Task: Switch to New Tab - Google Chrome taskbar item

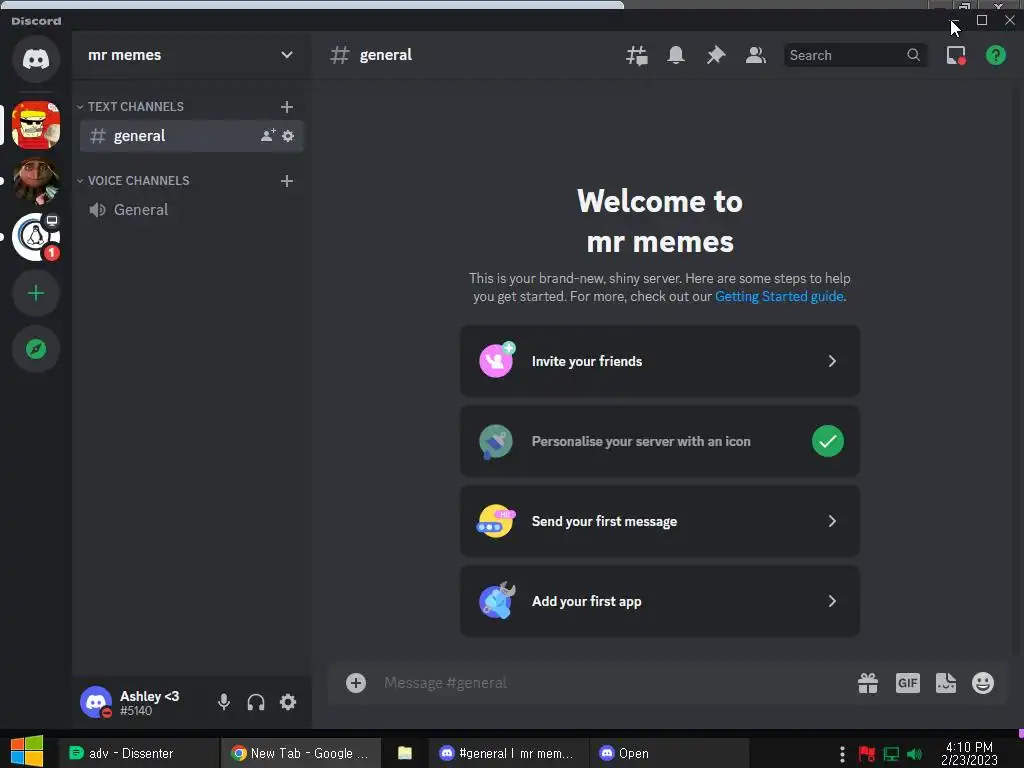Action: [x=300, y=754]
